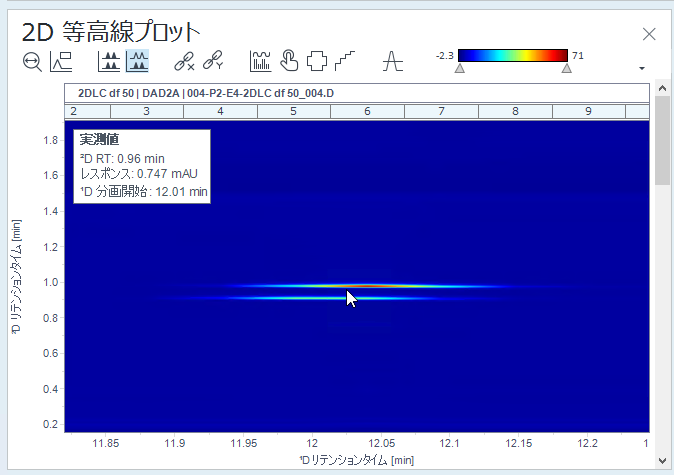This screenshot has height=475, width=674.
Task: Click the scrollbar up arrow
Action: (x=662, y=88)
